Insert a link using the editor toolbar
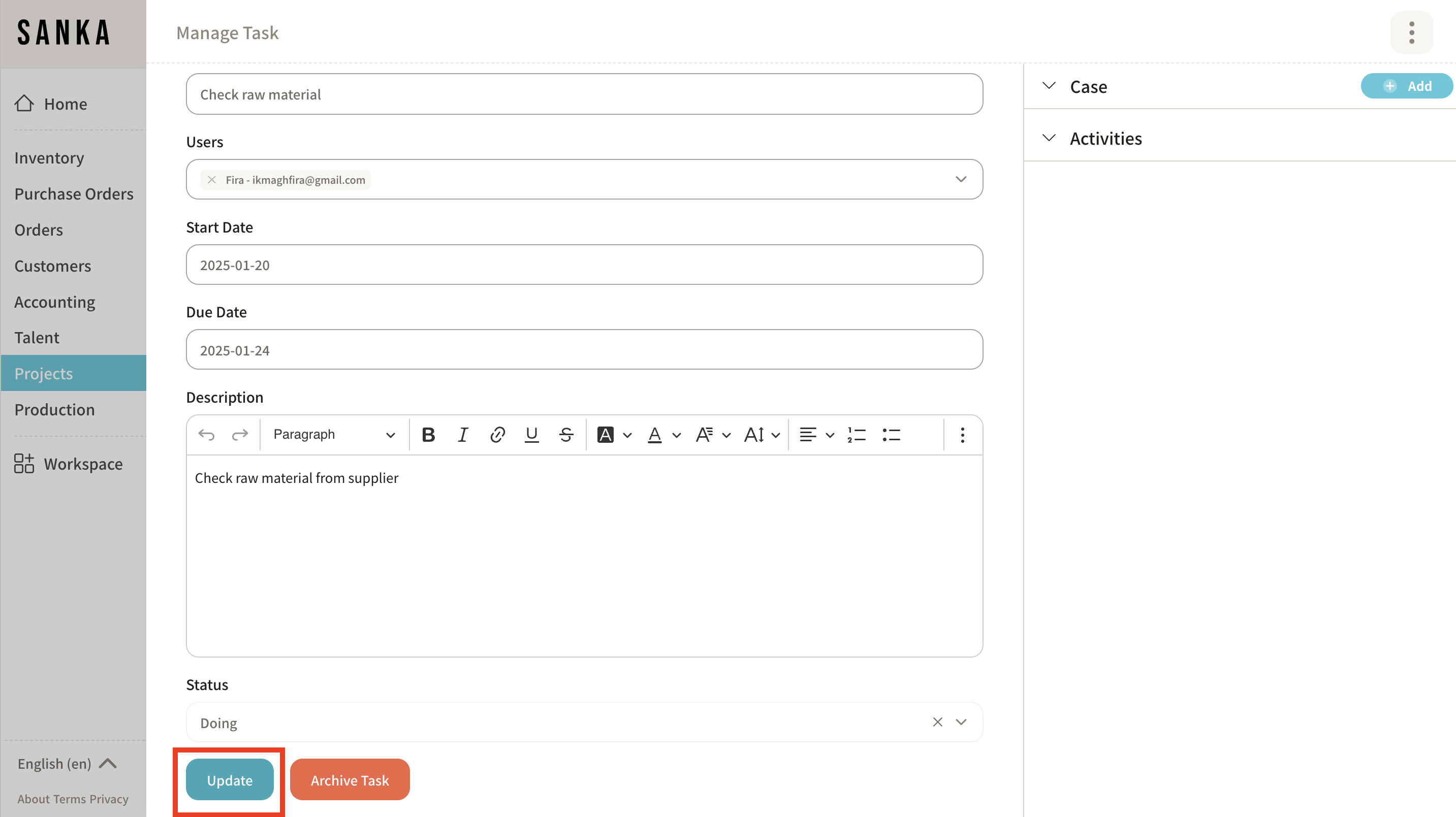This screenshot has height=817, width=1456. (x=497, y=435)
